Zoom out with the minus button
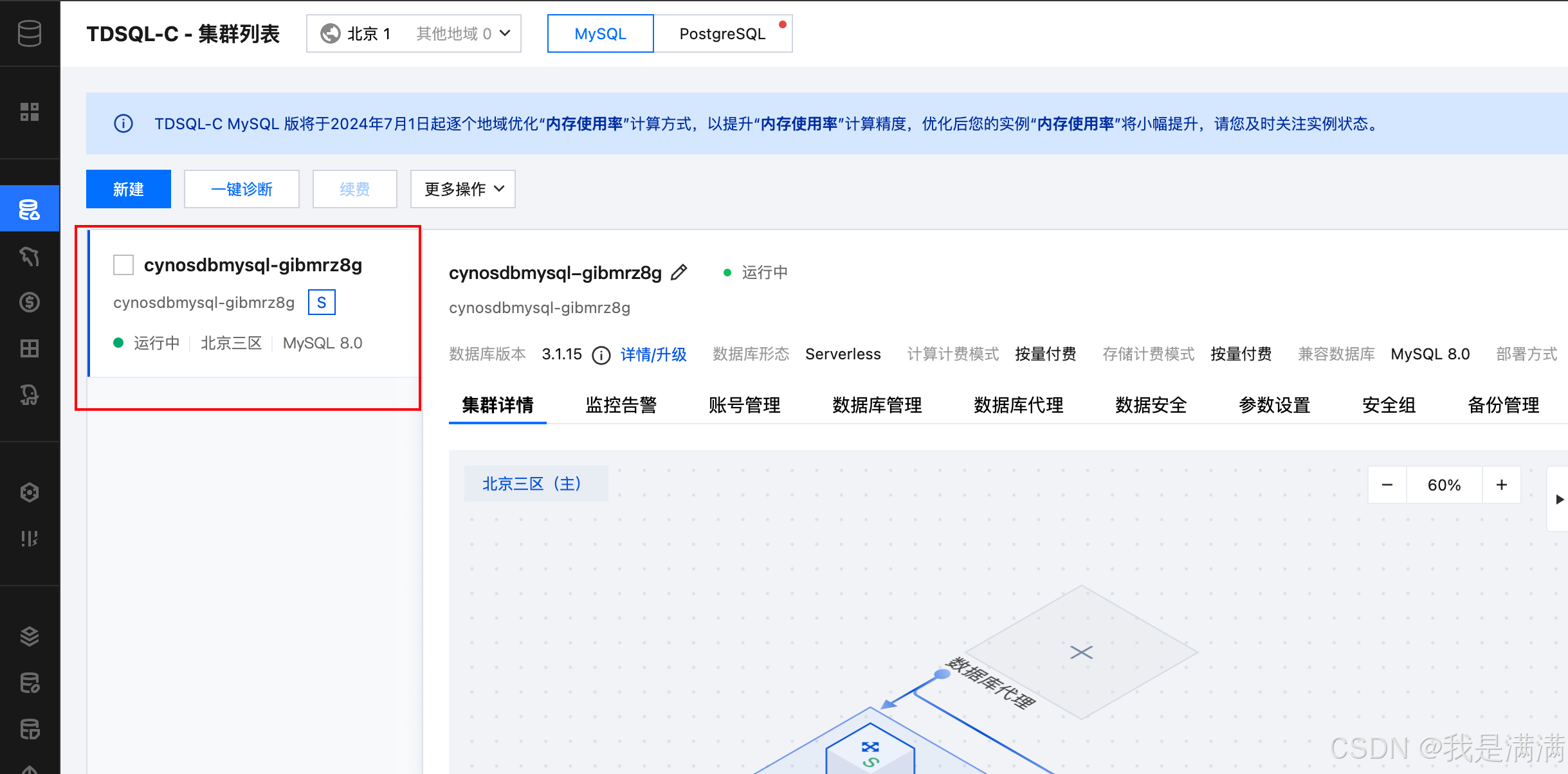The width and height of the screenshot is (1568, 774). [x=1387, y=485]
